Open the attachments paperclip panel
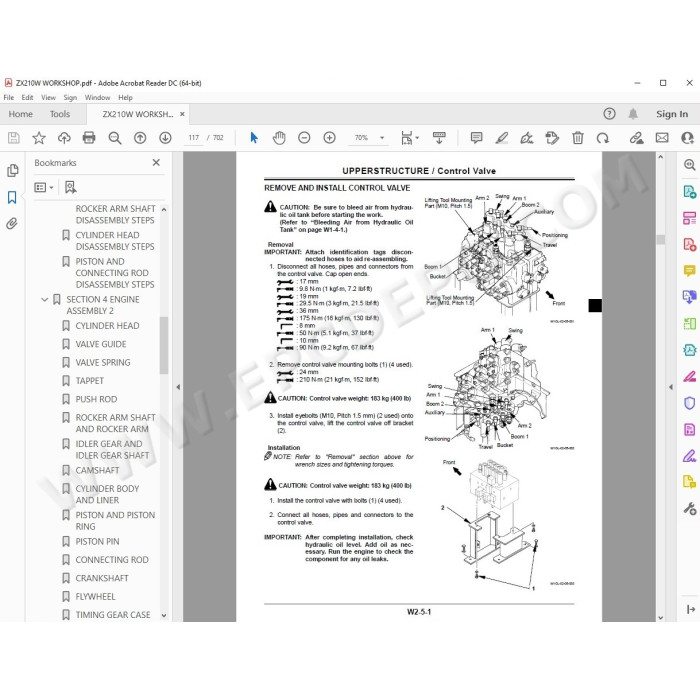The height and width of the screenshot is (700, 700). pyautogui.click(x=12, y=224)
